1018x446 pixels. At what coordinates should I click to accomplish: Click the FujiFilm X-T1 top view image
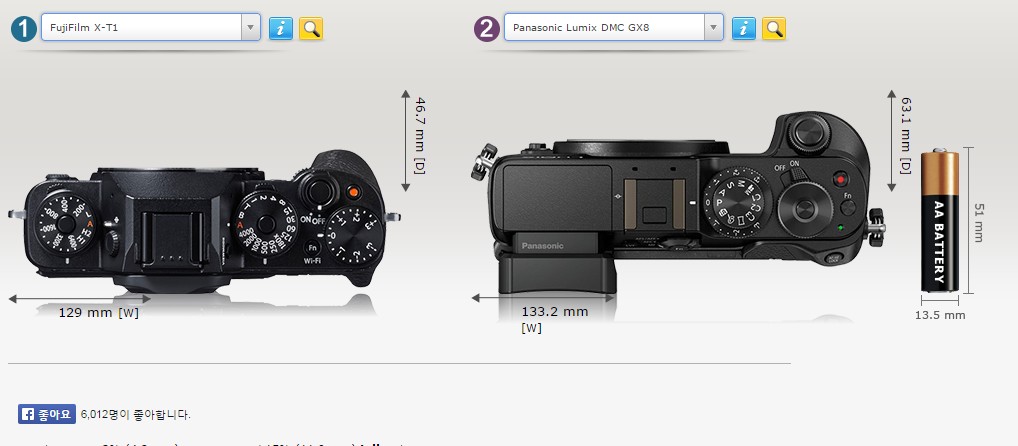[x=204, y=222]
